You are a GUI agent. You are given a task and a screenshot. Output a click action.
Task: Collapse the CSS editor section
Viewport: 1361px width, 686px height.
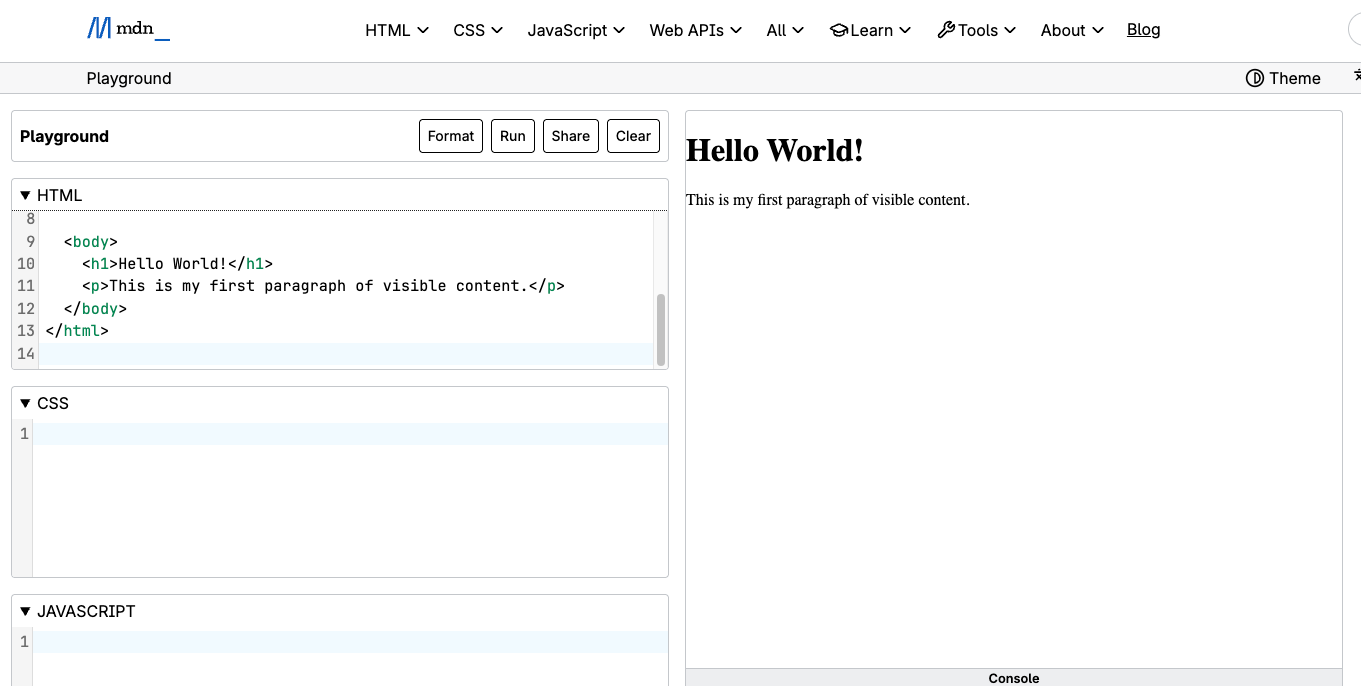point(340,403)
